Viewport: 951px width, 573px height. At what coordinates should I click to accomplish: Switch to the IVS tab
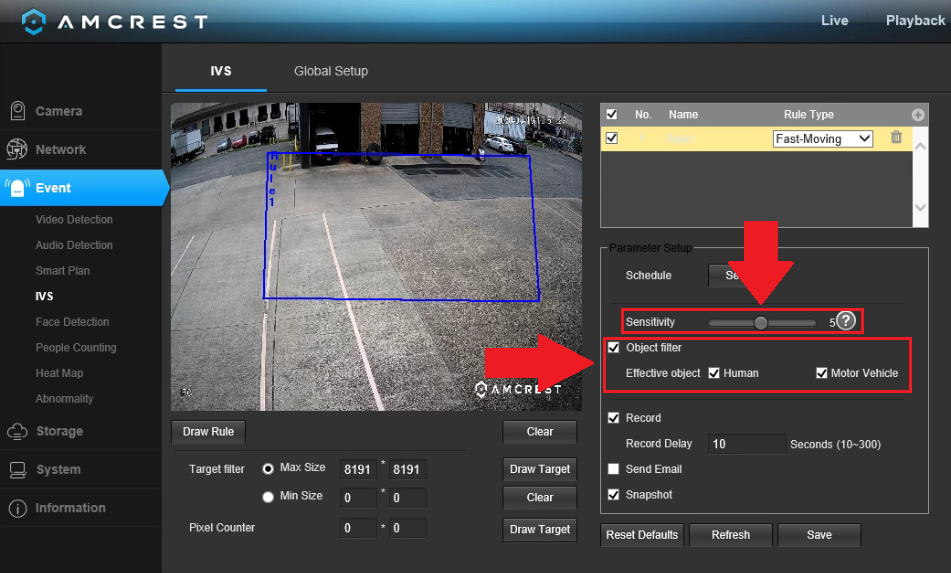(x=221, y=71)
